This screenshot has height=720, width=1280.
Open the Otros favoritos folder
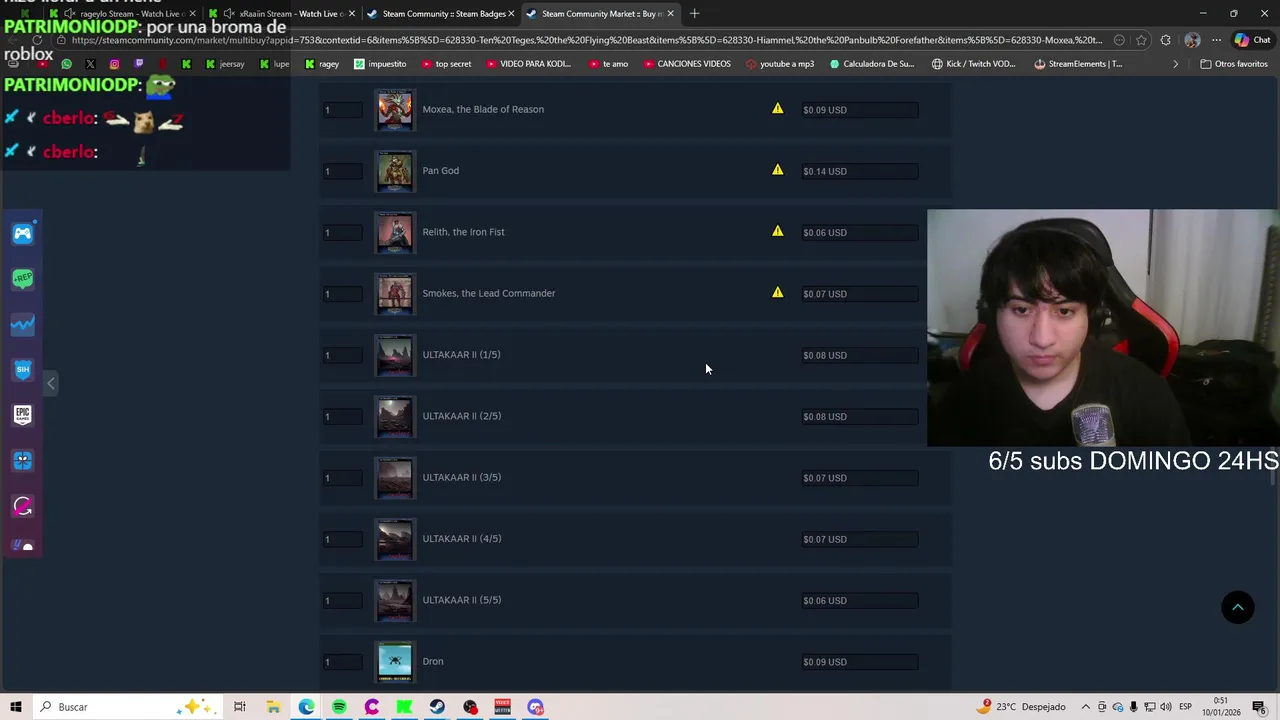tap(1234, 64)
